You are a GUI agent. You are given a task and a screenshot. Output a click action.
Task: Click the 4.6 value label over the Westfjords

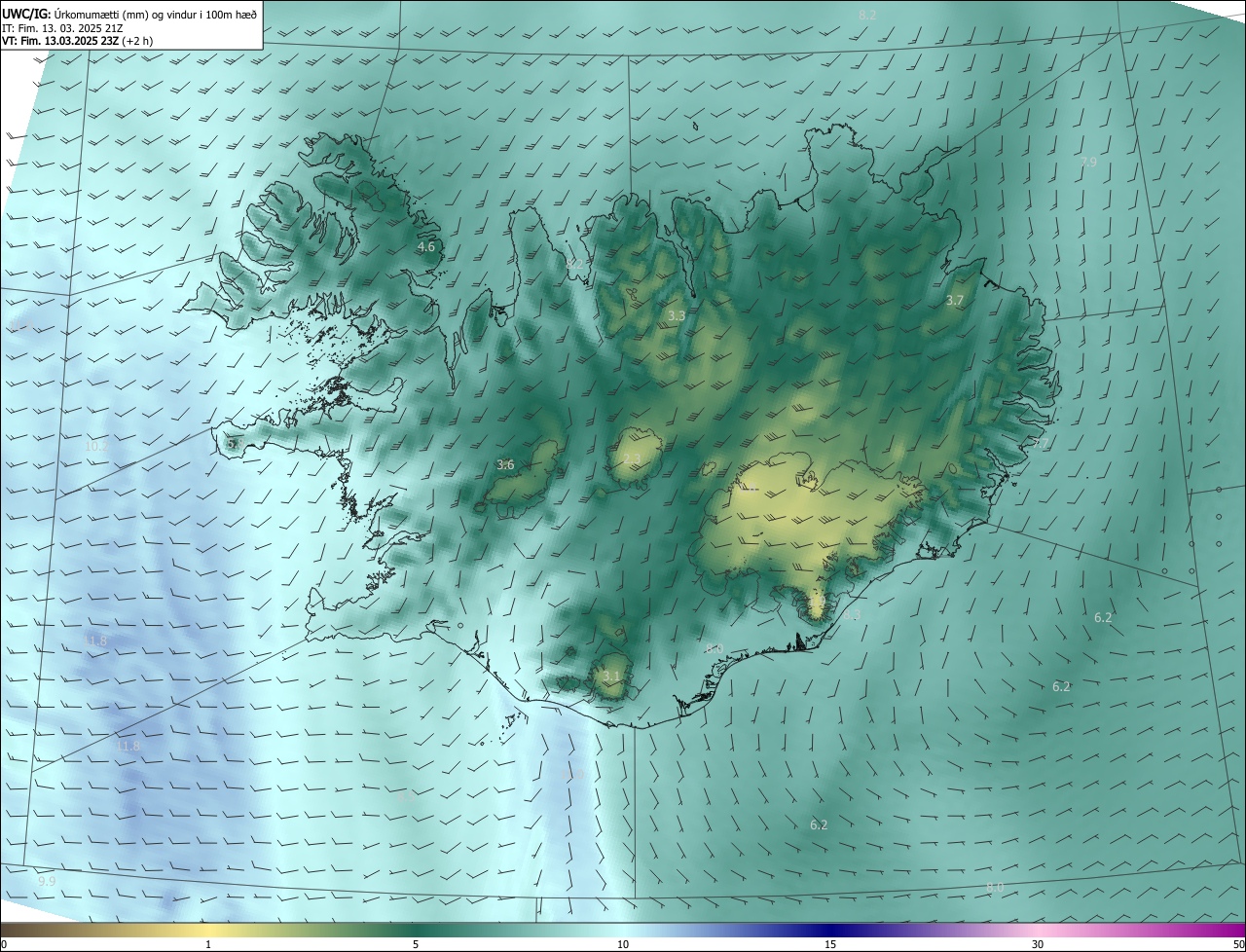425,247
